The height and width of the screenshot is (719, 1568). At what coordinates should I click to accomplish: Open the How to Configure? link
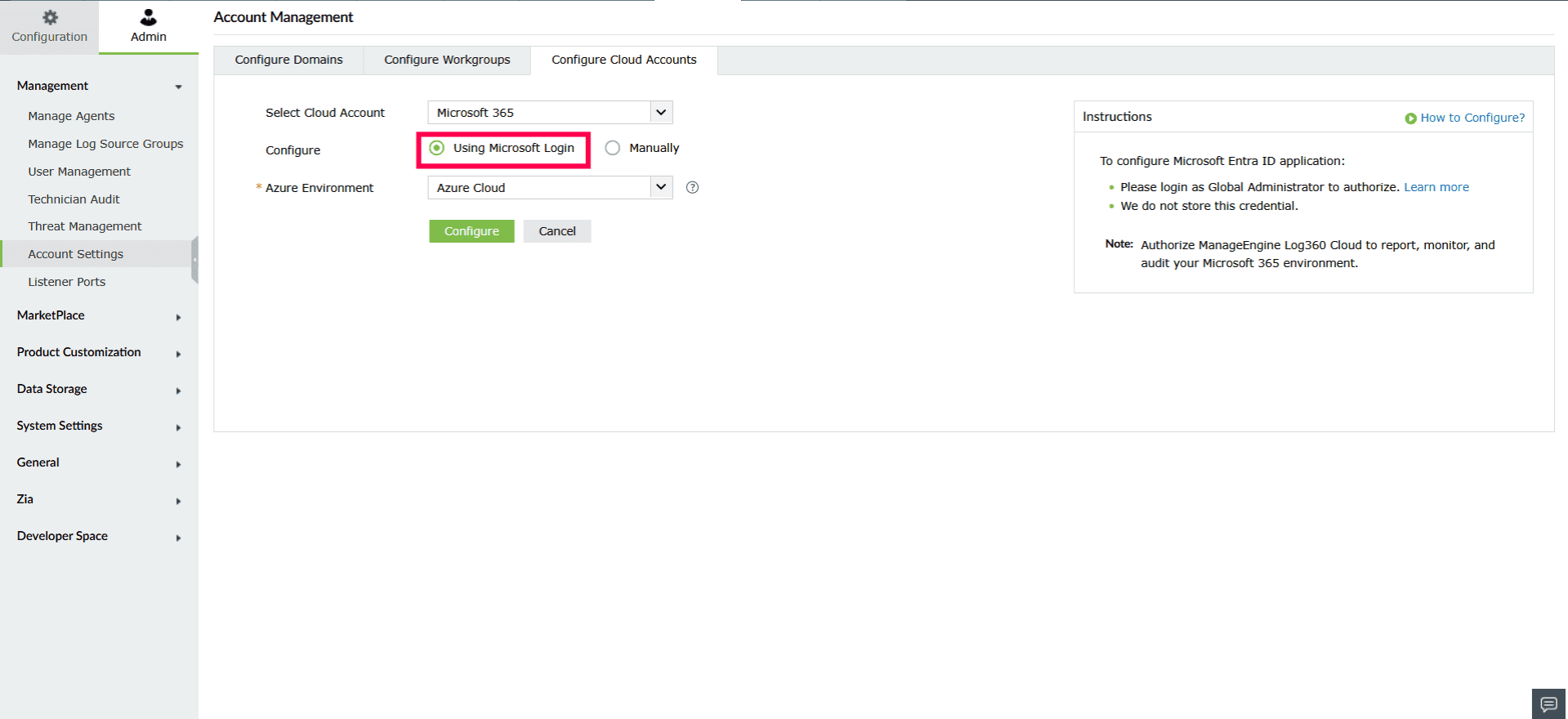(x=1472, y=118)
